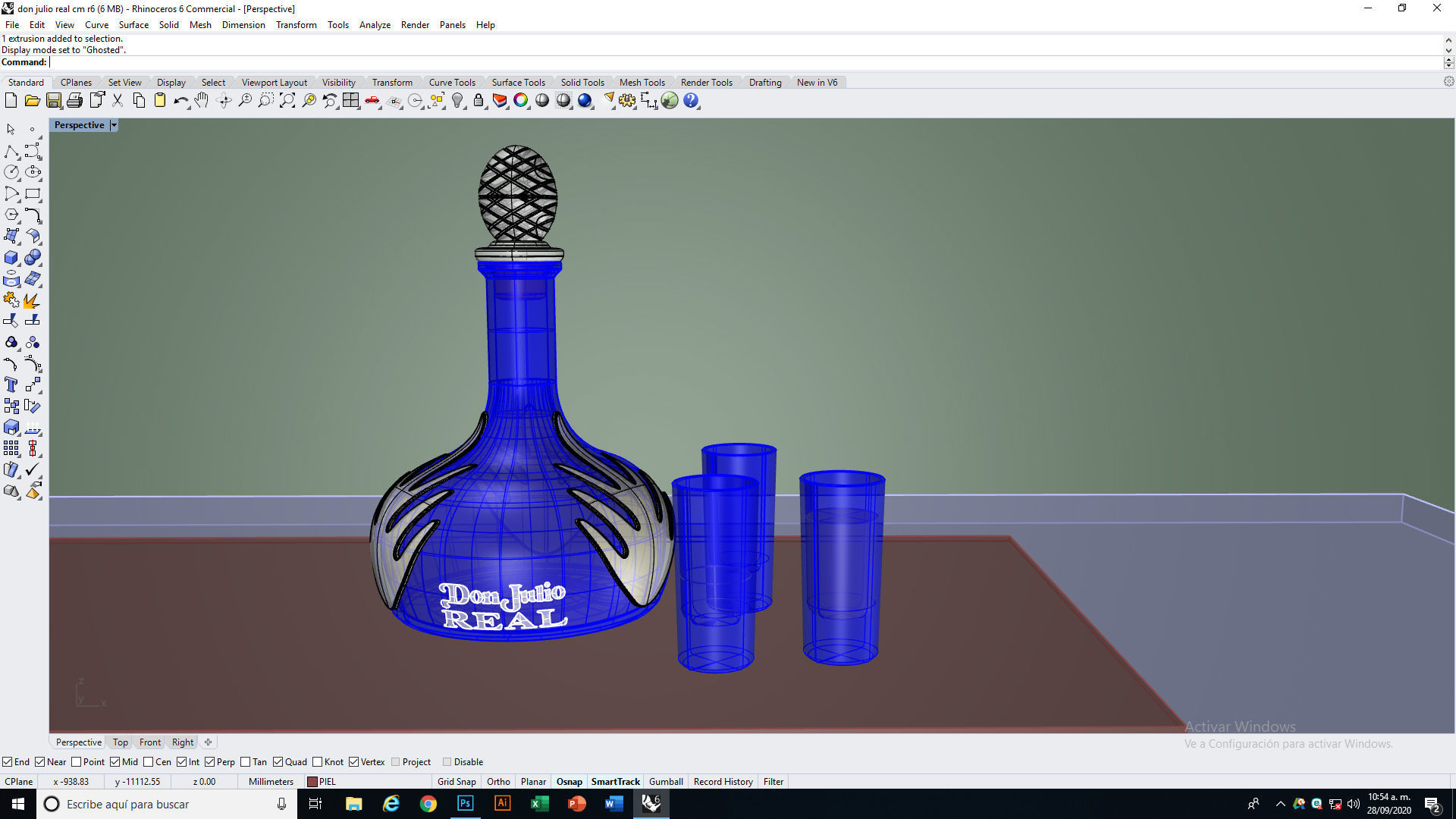Click the light bulb Hide objects icon
This screenshot has width=1456, height=819.
coord(457,100)
